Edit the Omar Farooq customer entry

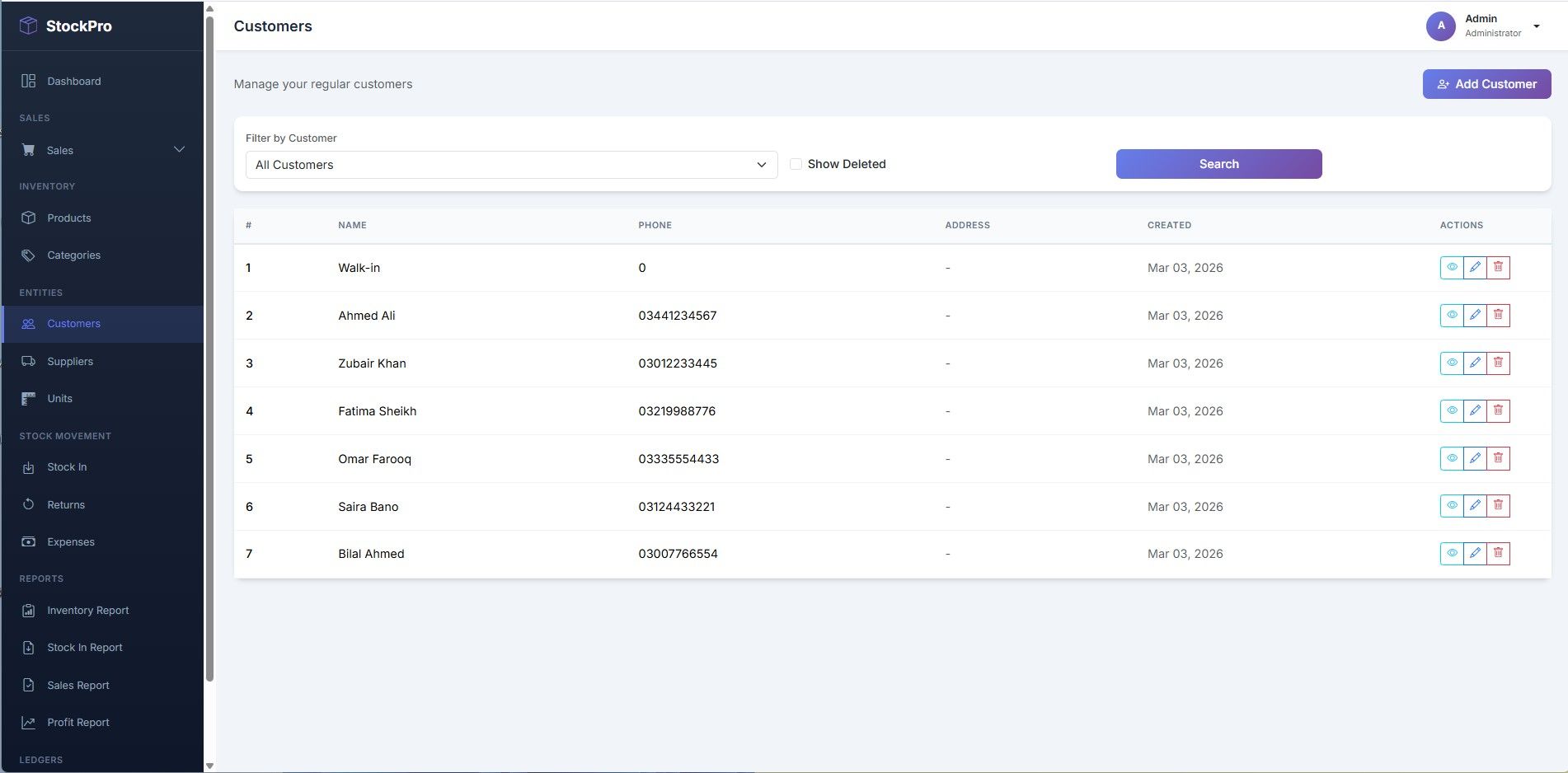coord(1475,458)
